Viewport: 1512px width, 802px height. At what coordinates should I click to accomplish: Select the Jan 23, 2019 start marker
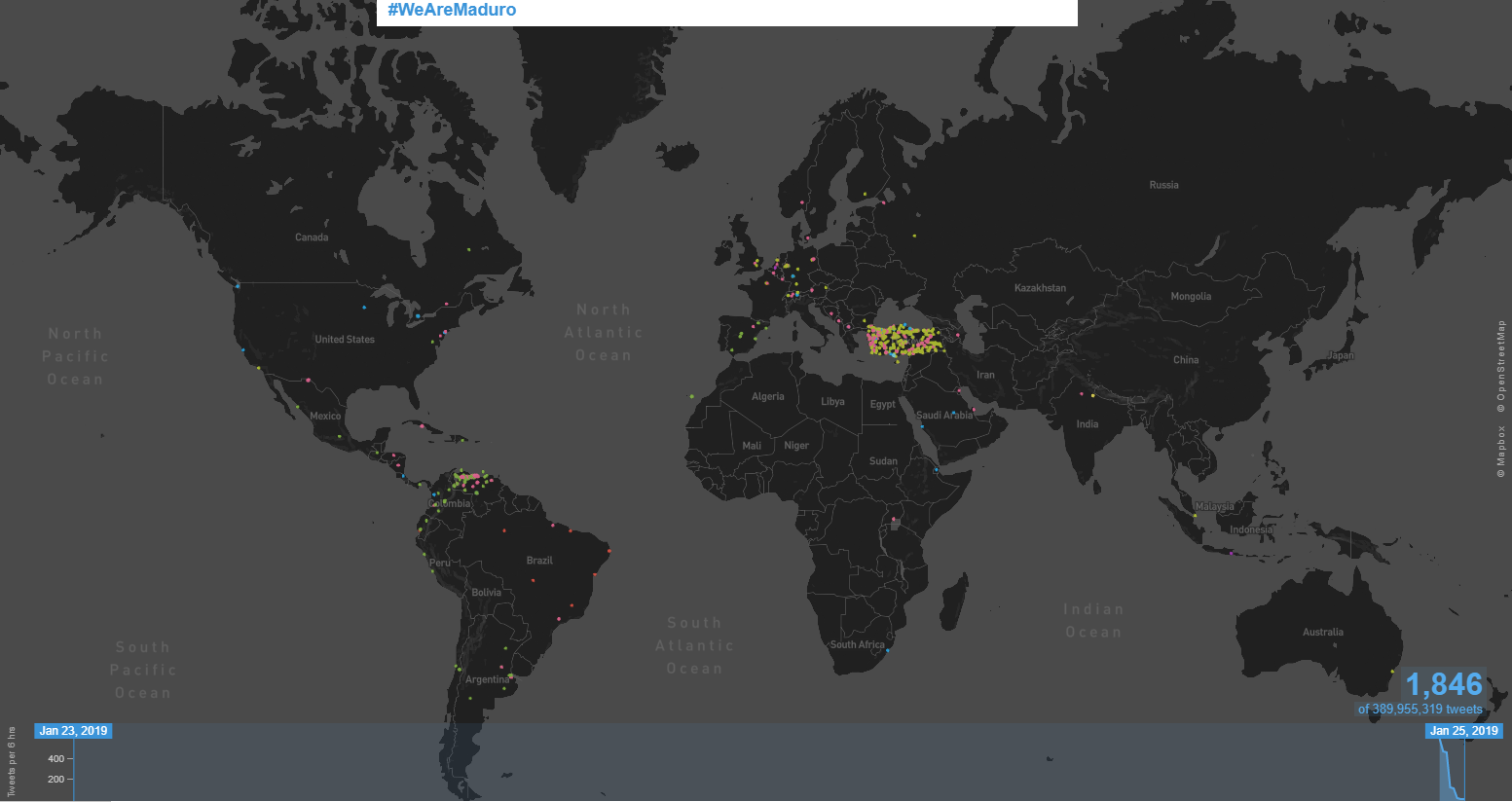pos(73,731)
